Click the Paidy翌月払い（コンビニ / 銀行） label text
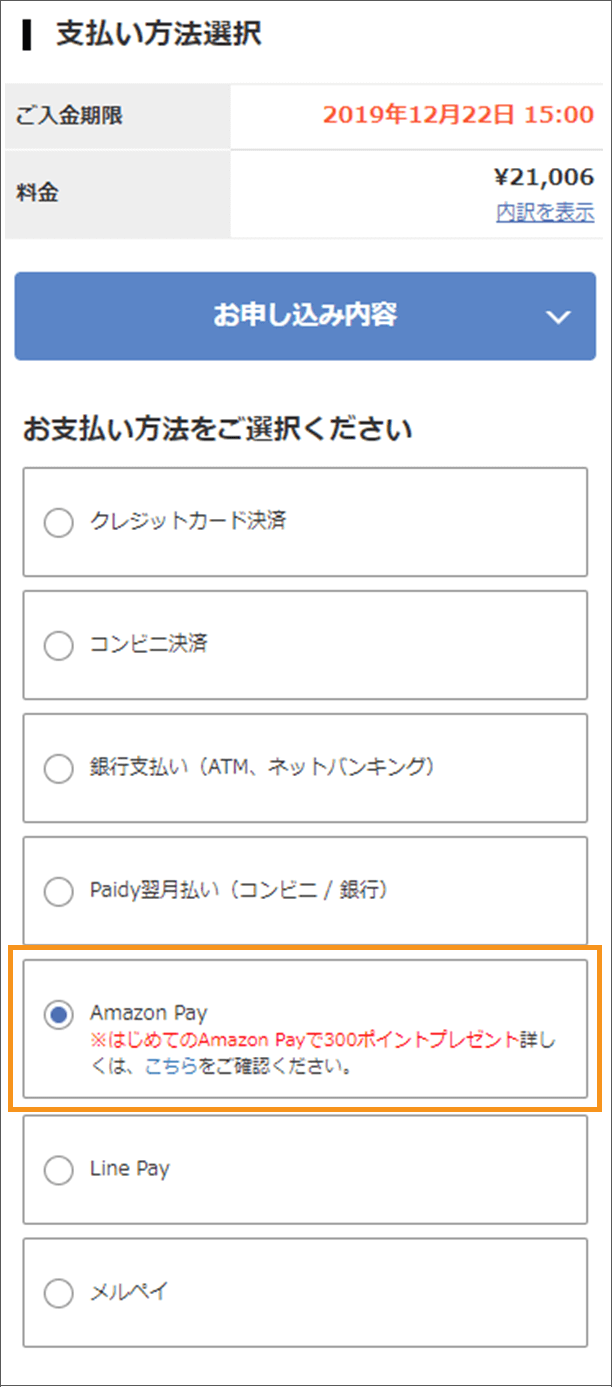Viewport: 612px width, 1387px height. pos(238,890)
